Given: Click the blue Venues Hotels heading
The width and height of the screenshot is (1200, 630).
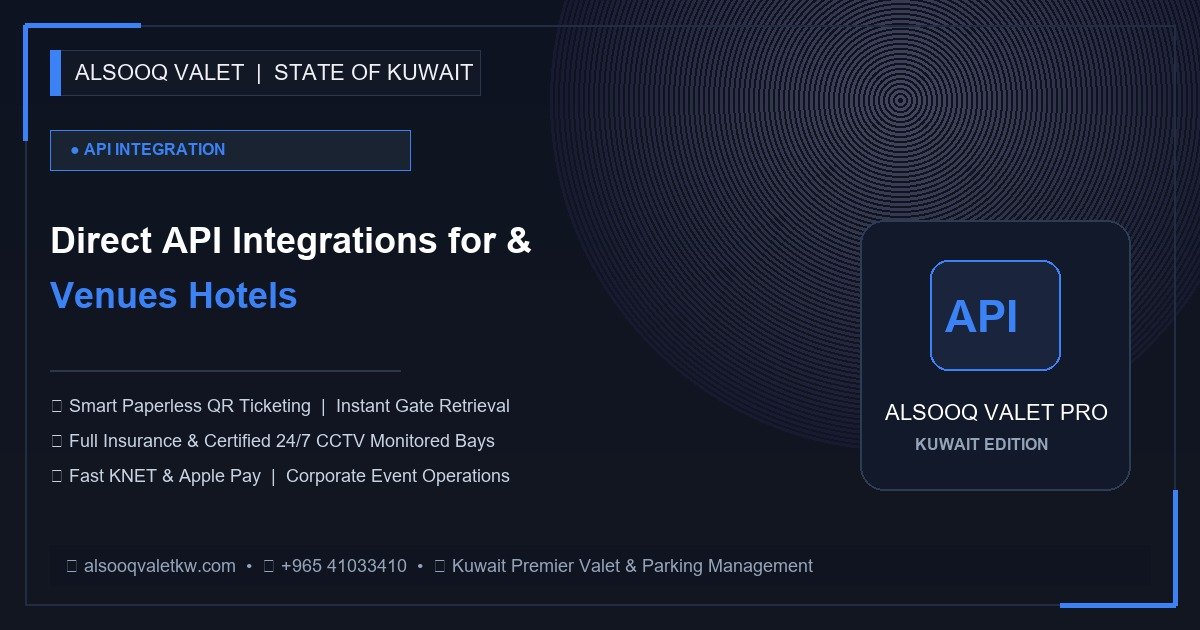Looking at the screenshot, I should [x=174, y=296].
